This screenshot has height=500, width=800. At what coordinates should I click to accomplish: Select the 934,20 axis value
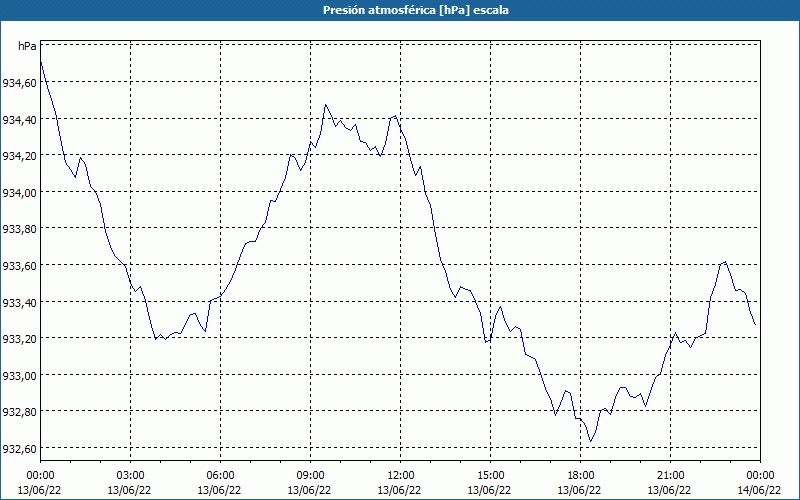[19, 156]
